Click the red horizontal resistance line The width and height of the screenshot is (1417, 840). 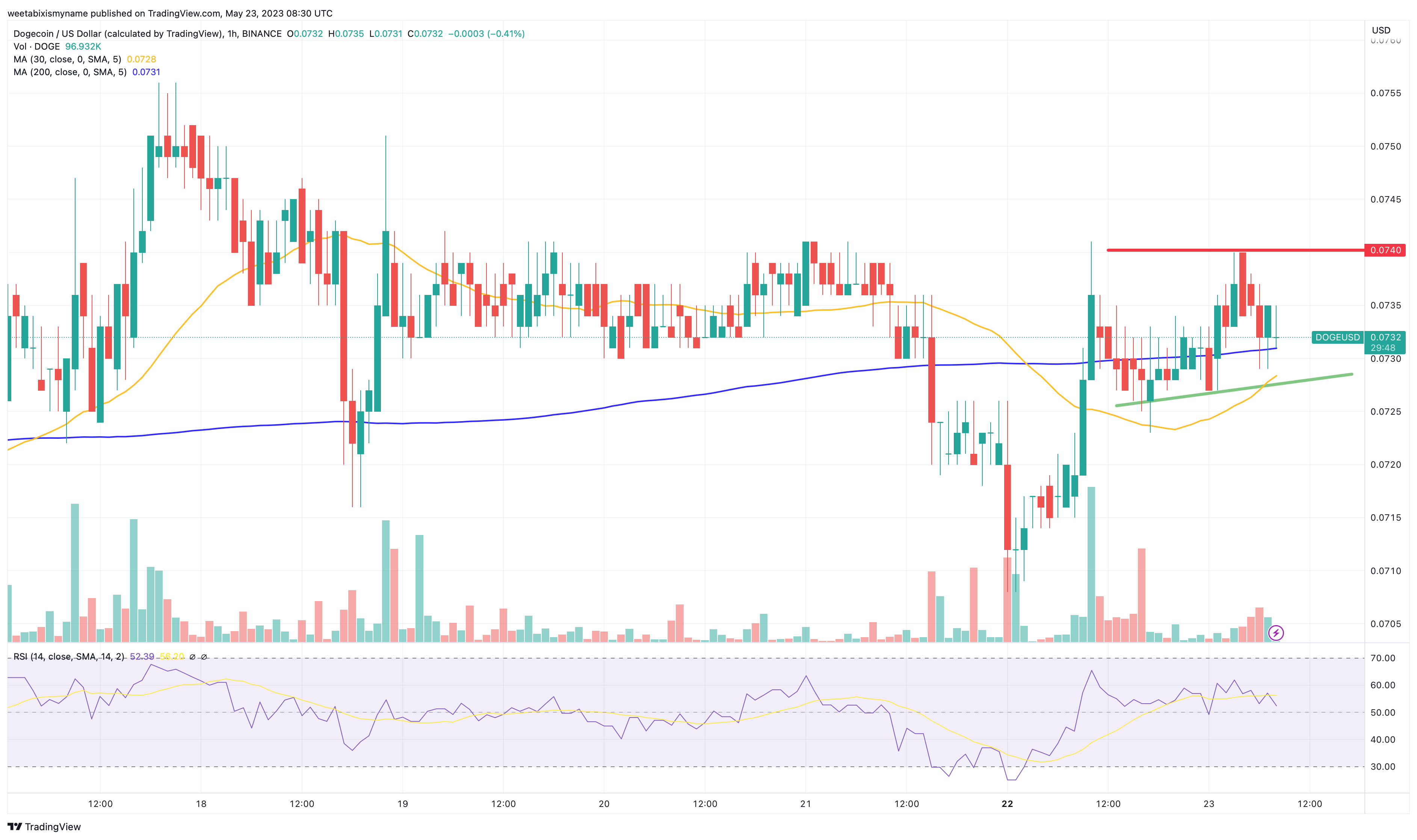tap(1235, 250)
